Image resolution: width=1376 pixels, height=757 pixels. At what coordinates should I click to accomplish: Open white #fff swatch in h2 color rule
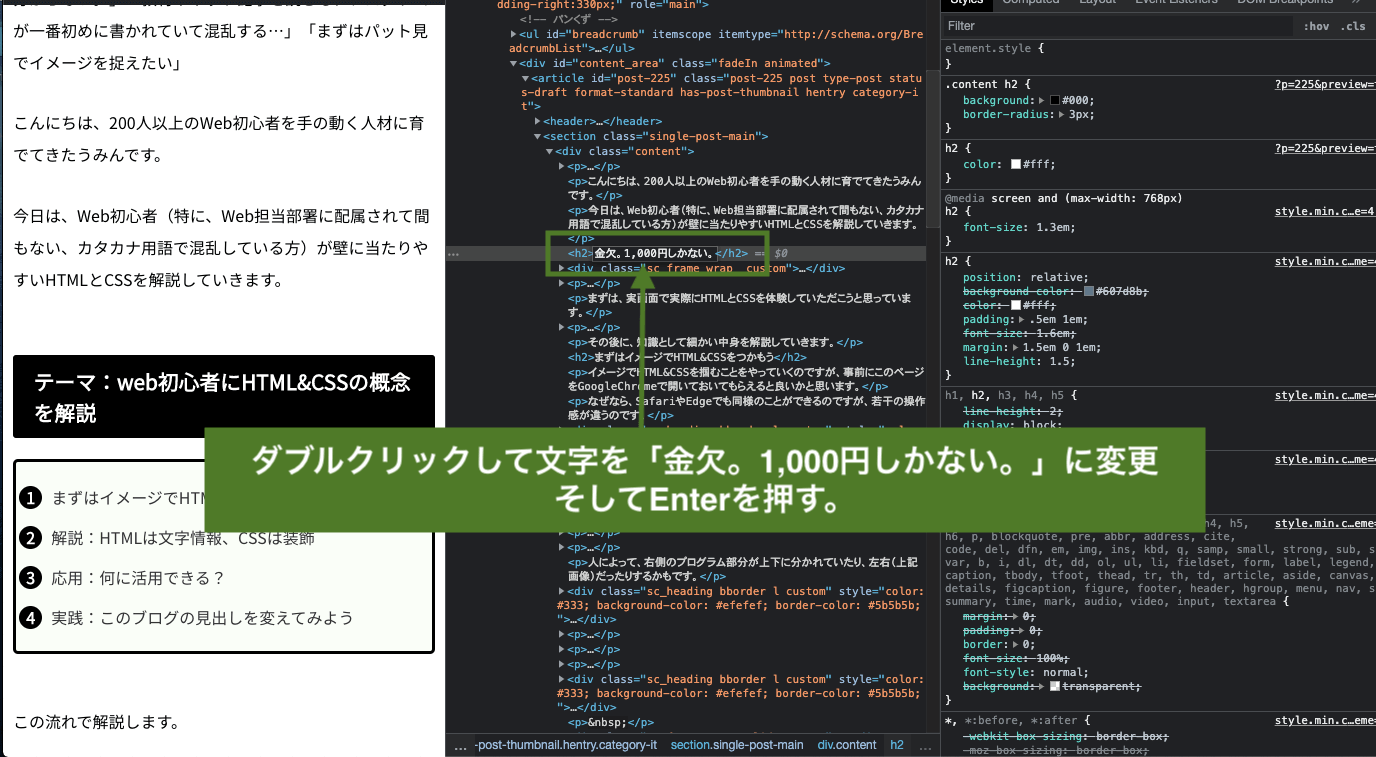(x=1016, y=164)
